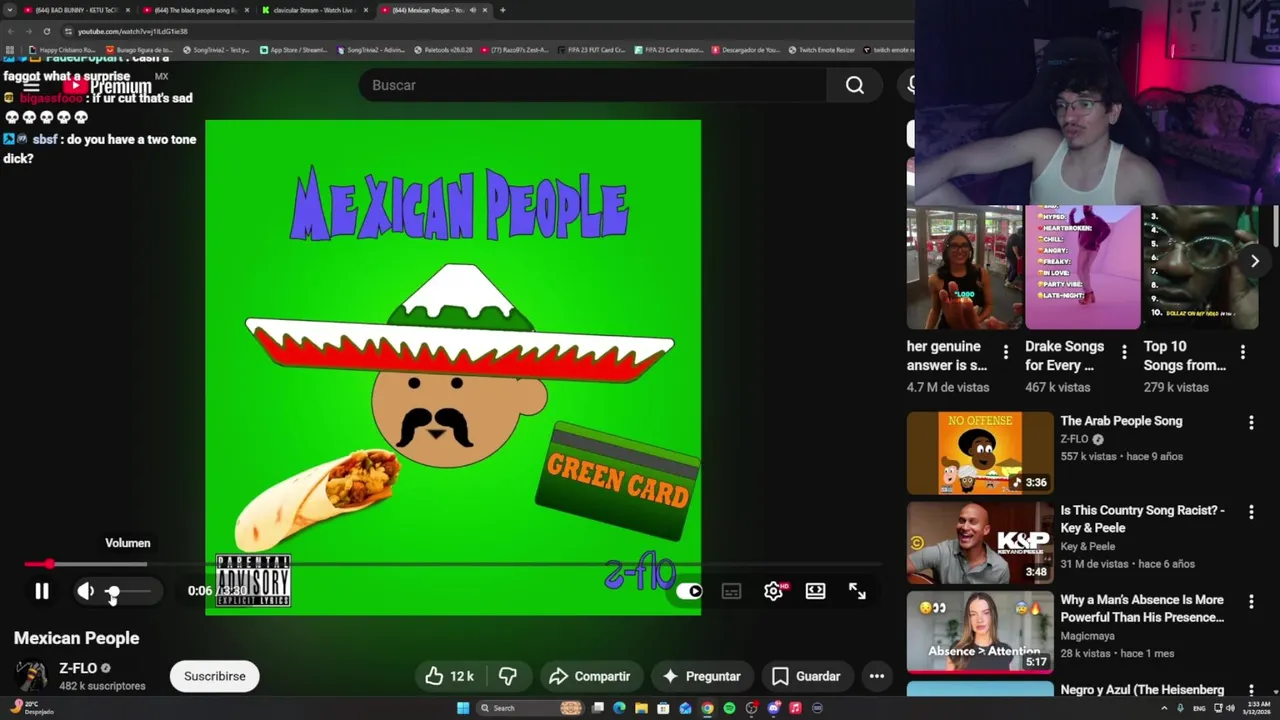Open 'Why a Man's Absence' video title
Viewport: 1280px width, 720px height.
(1142, 608)
